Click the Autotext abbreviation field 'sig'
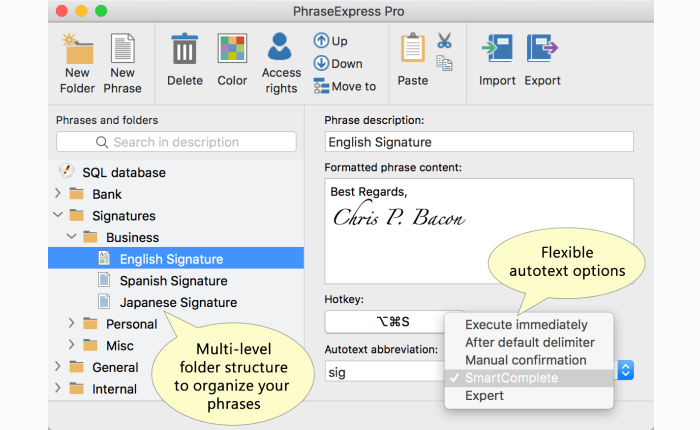 (385, 372)
